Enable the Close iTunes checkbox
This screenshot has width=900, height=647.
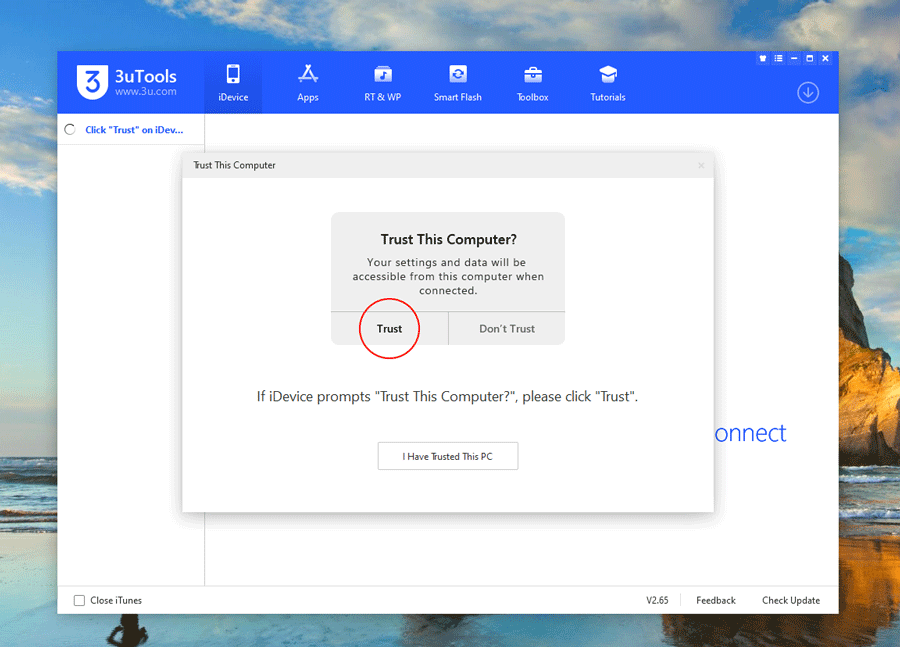click(80, 600)
